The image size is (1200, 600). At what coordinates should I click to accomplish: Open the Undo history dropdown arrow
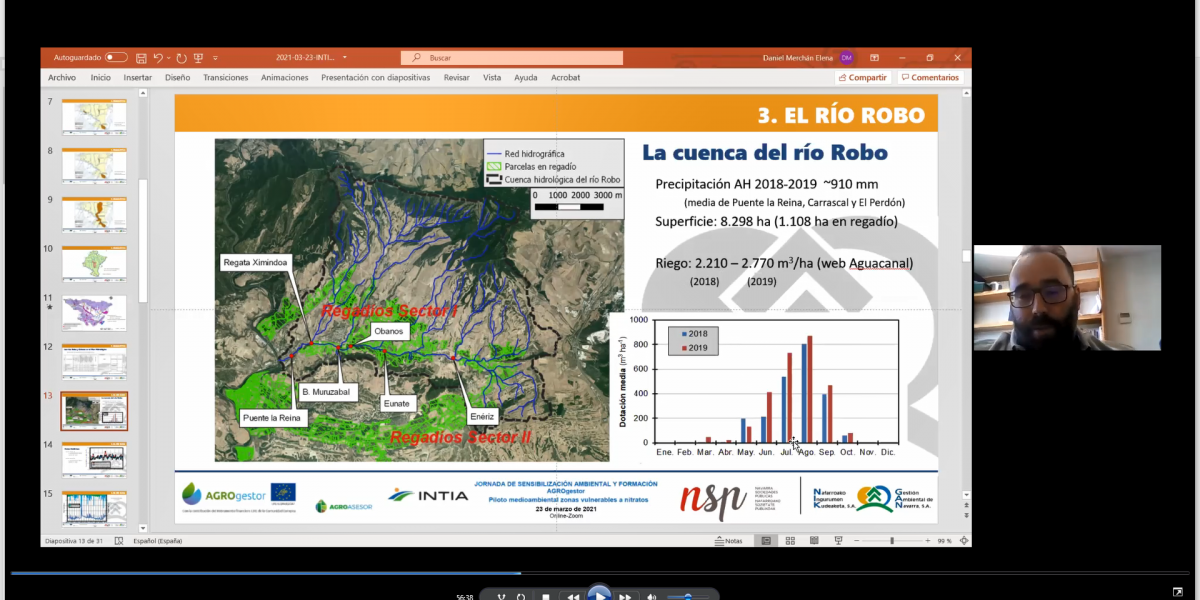[x=168, y=58]
